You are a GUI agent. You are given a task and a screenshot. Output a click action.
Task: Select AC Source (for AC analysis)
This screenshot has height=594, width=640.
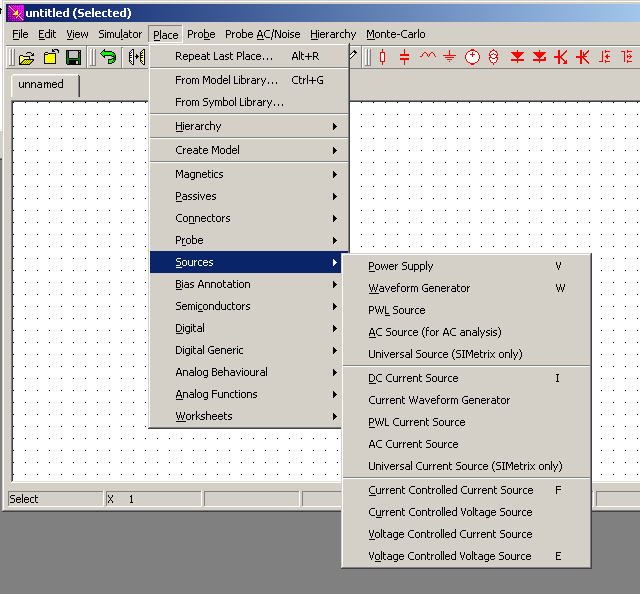pos(466,332)
